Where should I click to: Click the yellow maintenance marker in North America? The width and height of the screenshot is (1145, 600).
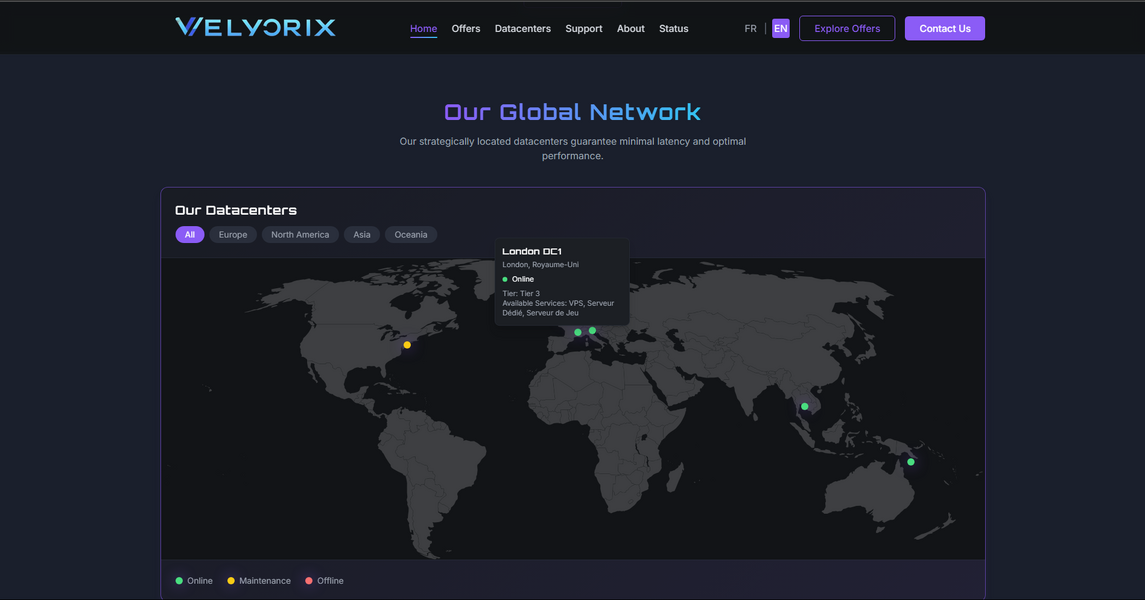(407, 345)
